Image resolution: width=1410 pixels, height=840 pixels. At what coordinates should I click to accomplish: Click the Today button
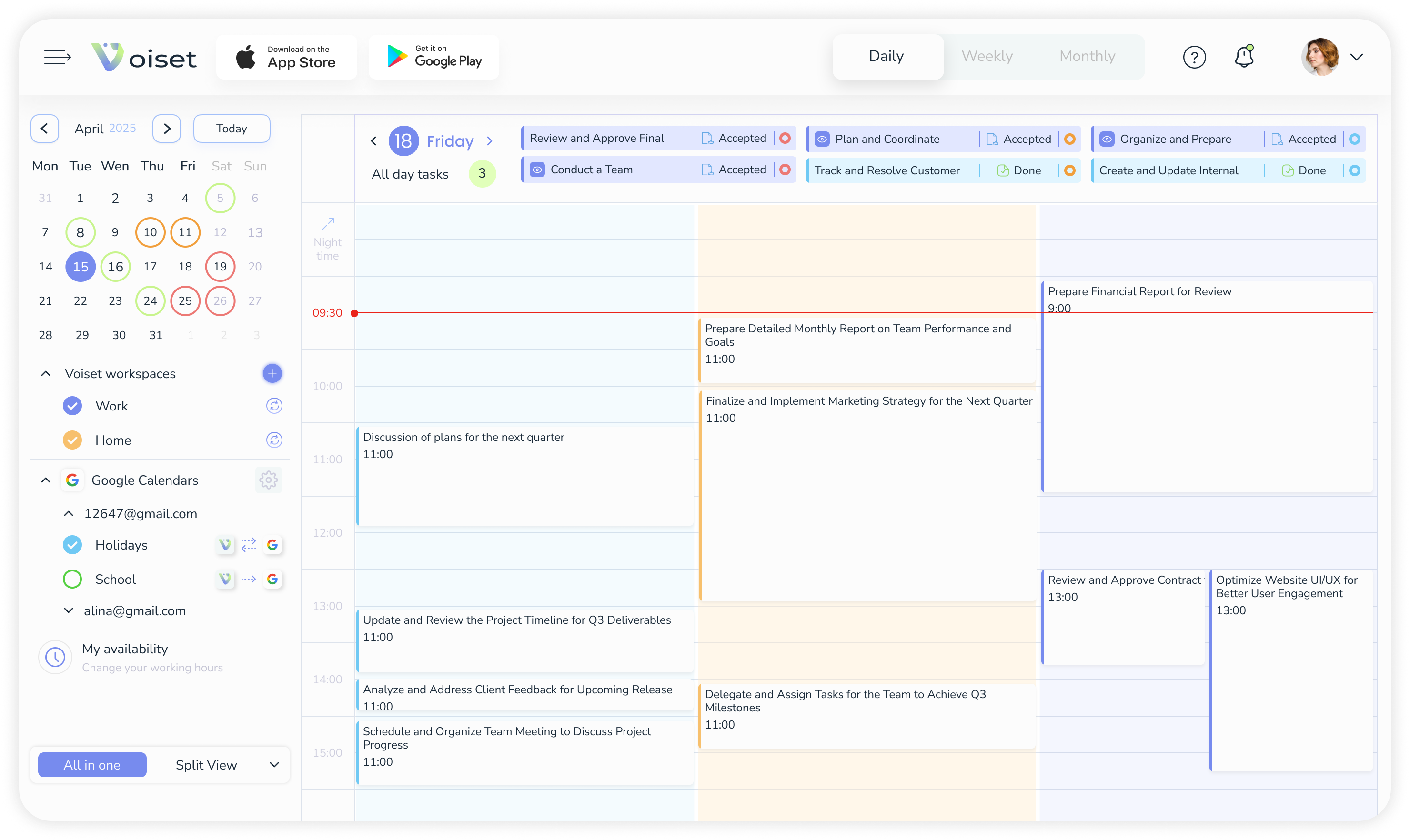pyautogui.click(x=231, y=129)
